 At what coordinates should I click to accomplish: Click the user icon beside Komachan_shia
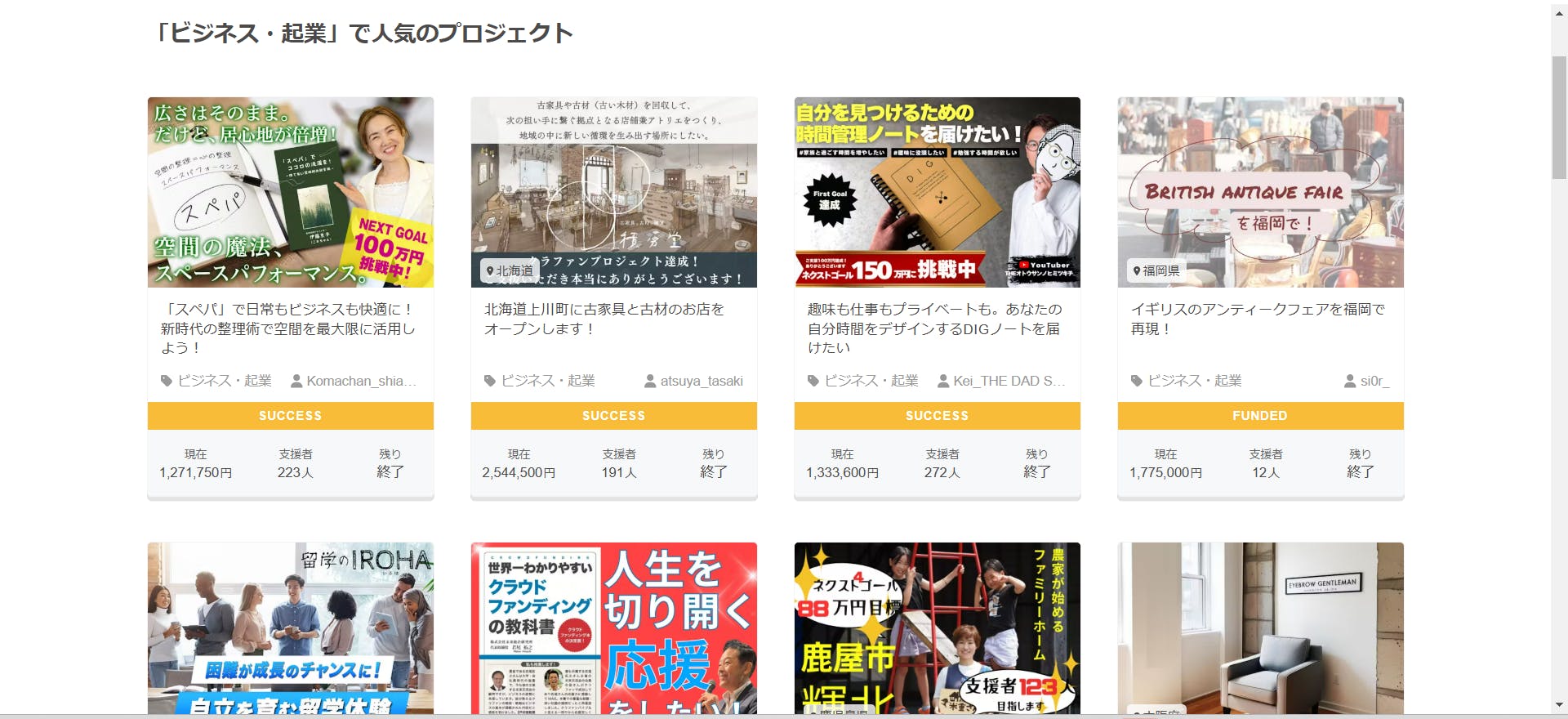296,381
